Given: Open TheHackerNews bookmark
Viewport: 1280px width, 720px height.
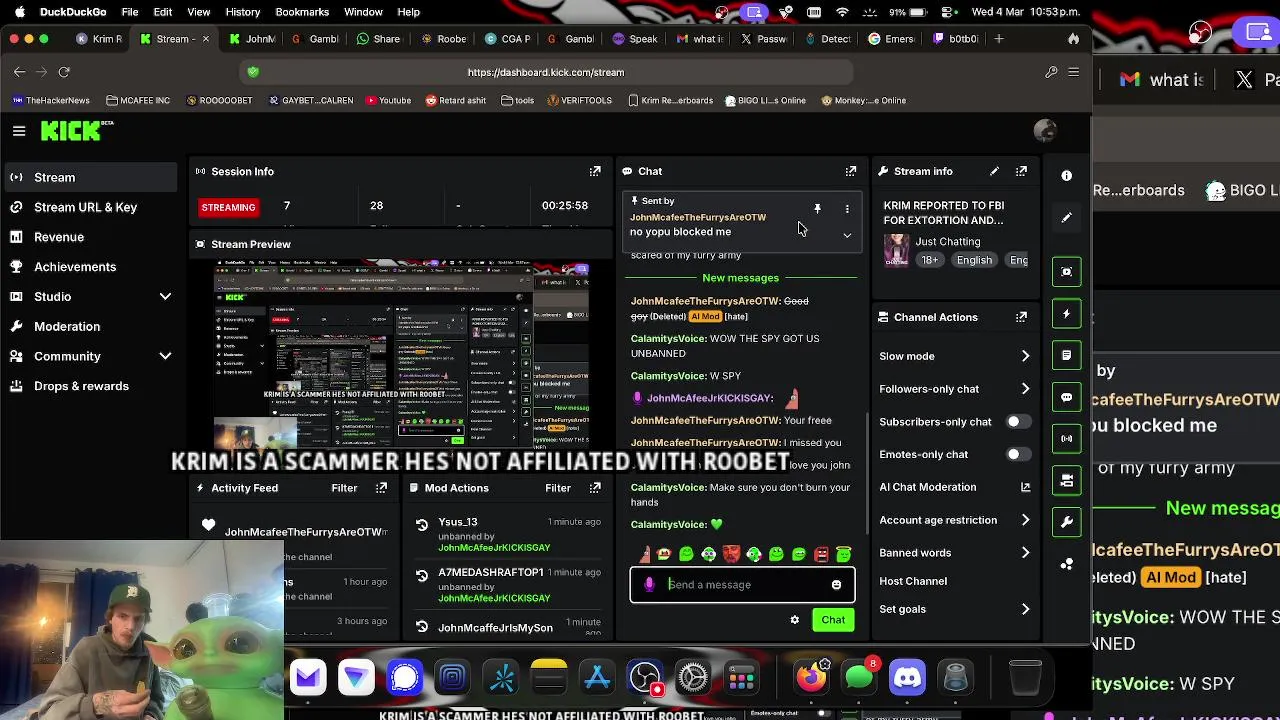Looking at the screenshot, I should point(51,100).
